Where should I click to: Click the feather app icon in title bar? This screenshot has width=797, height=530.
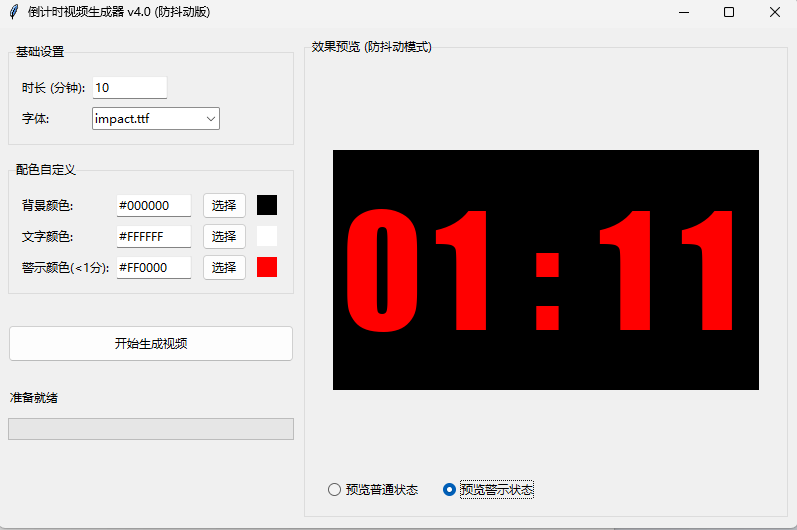(x=14, y=12)
